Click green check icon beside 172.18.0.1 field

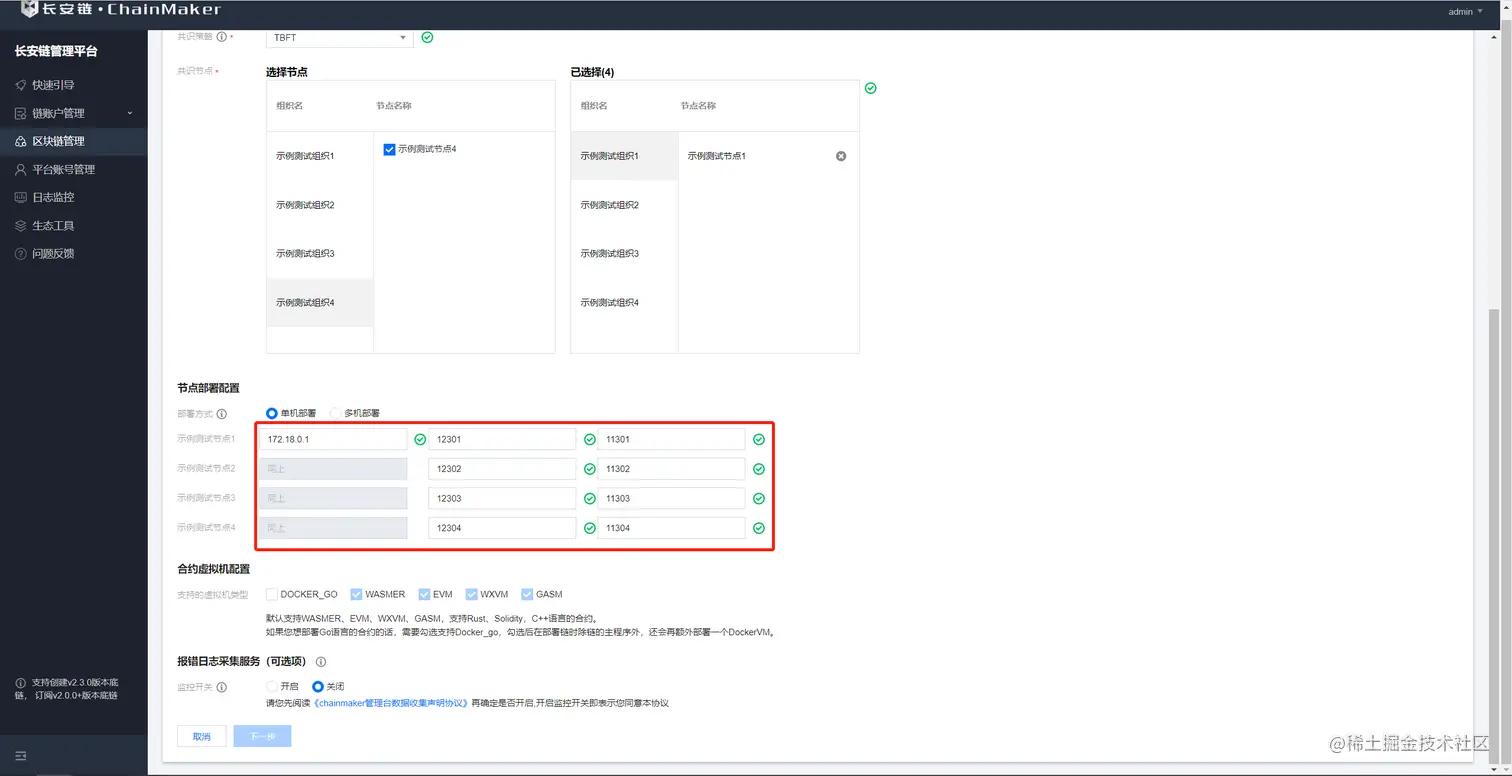pos(421,439)
